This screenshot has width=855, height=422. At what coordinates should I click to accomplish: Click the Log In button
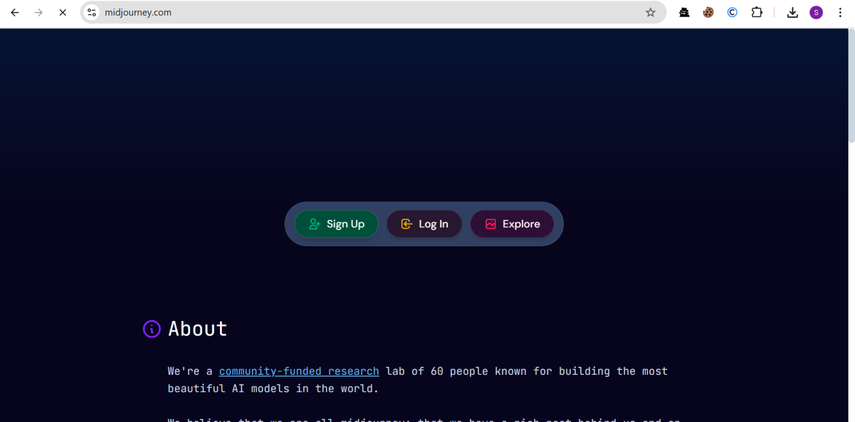(424, 224)
